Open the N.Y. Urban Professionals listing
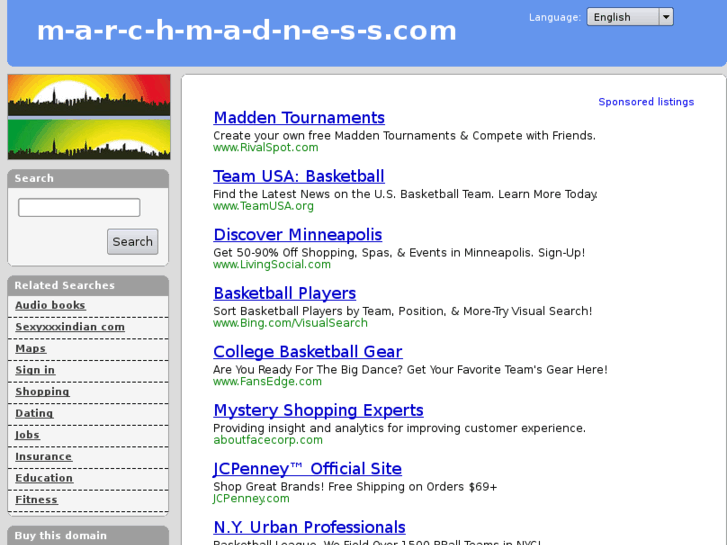 pyautogui.click(x=309, y=527)
